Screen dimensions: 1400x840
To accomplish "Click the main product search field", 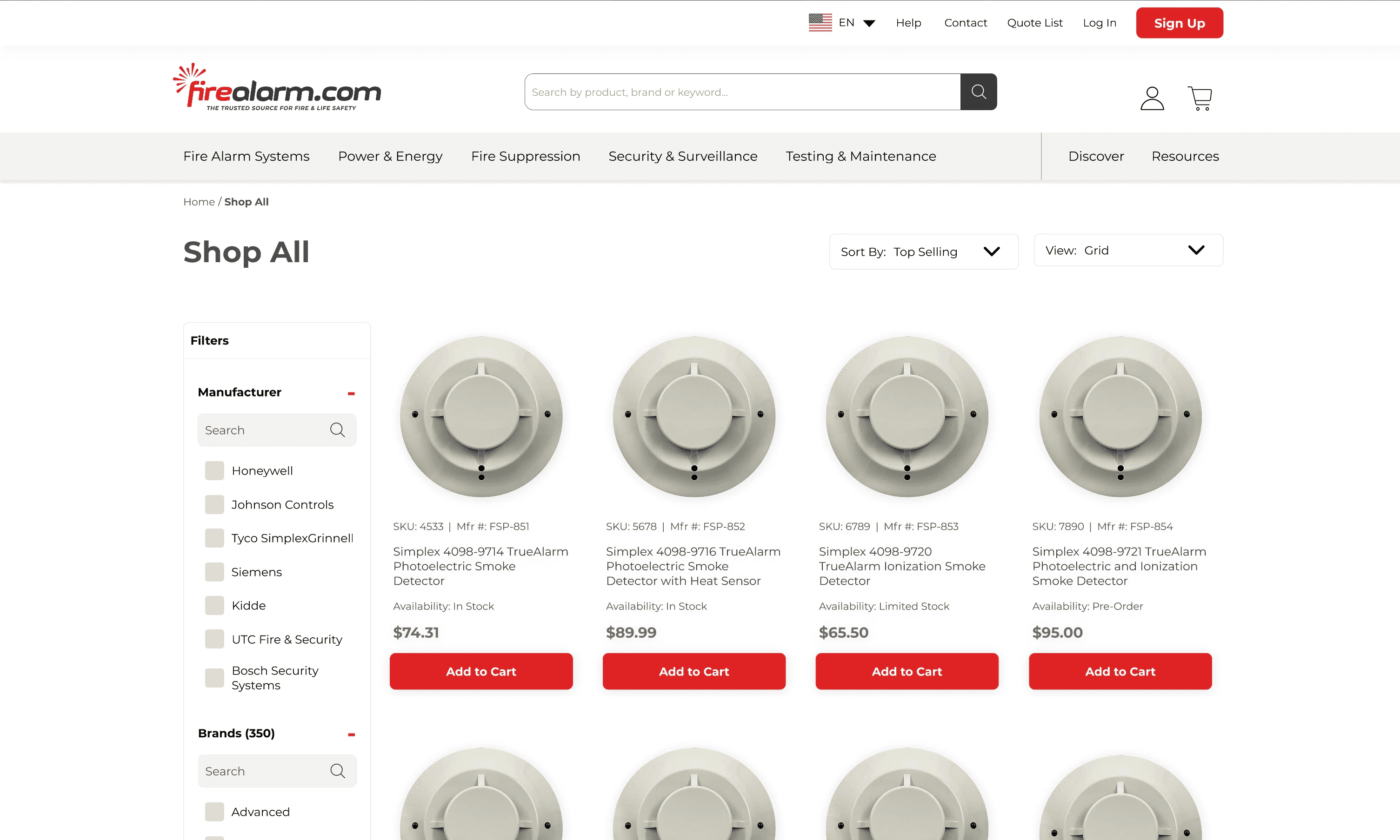I will (x=742, y=92).
